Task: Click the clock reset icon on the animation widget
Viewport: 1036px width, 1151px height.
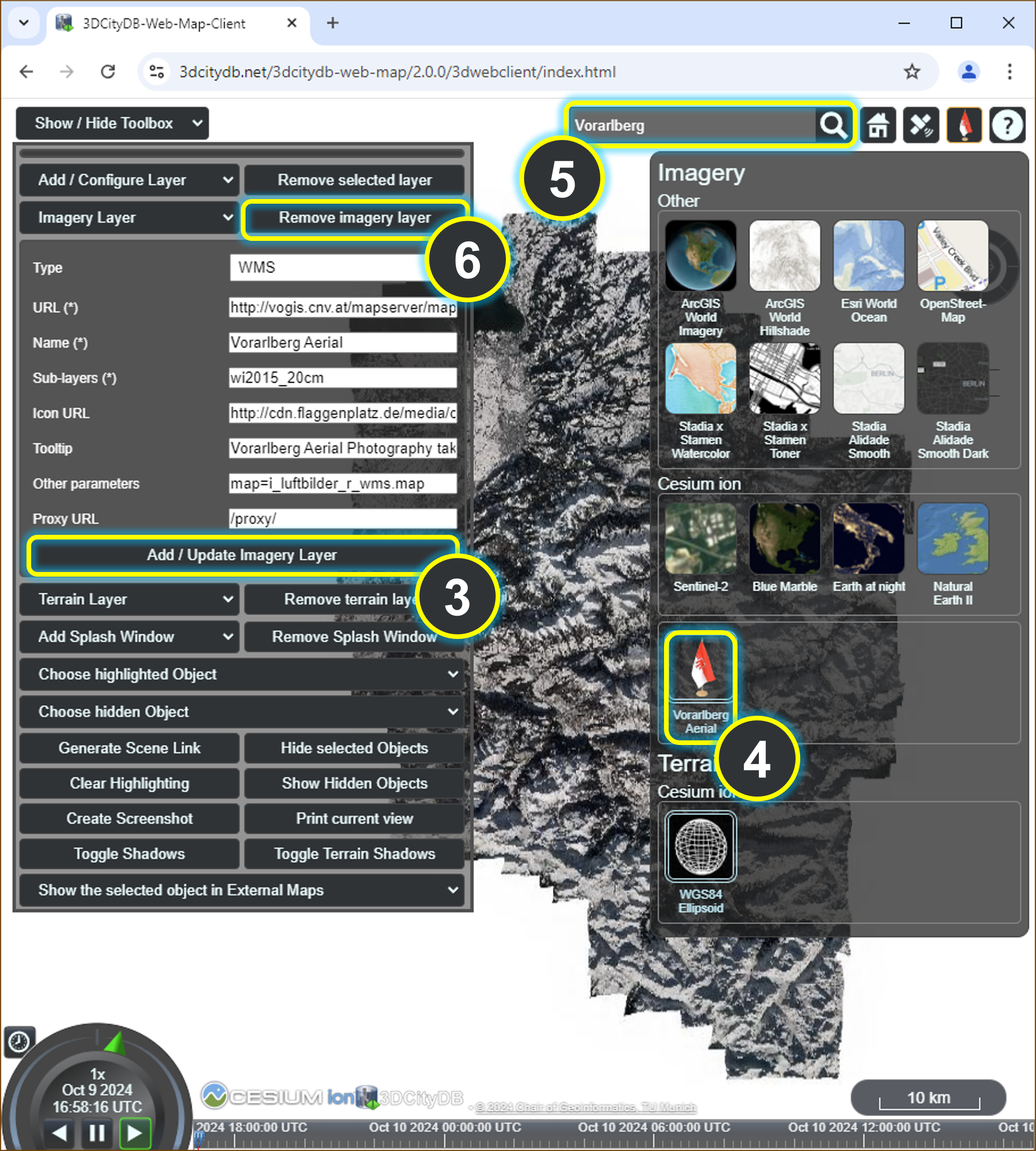Action: click(20, 1042)
